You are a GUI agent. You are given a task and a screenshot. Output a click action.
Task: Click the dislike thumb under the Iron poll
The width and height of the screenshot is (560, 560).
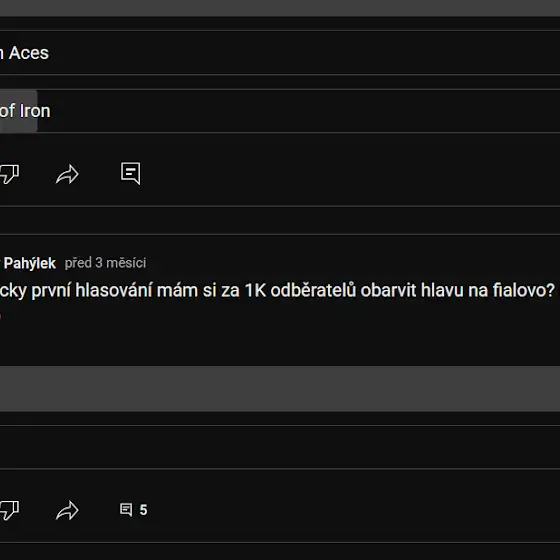9,174
